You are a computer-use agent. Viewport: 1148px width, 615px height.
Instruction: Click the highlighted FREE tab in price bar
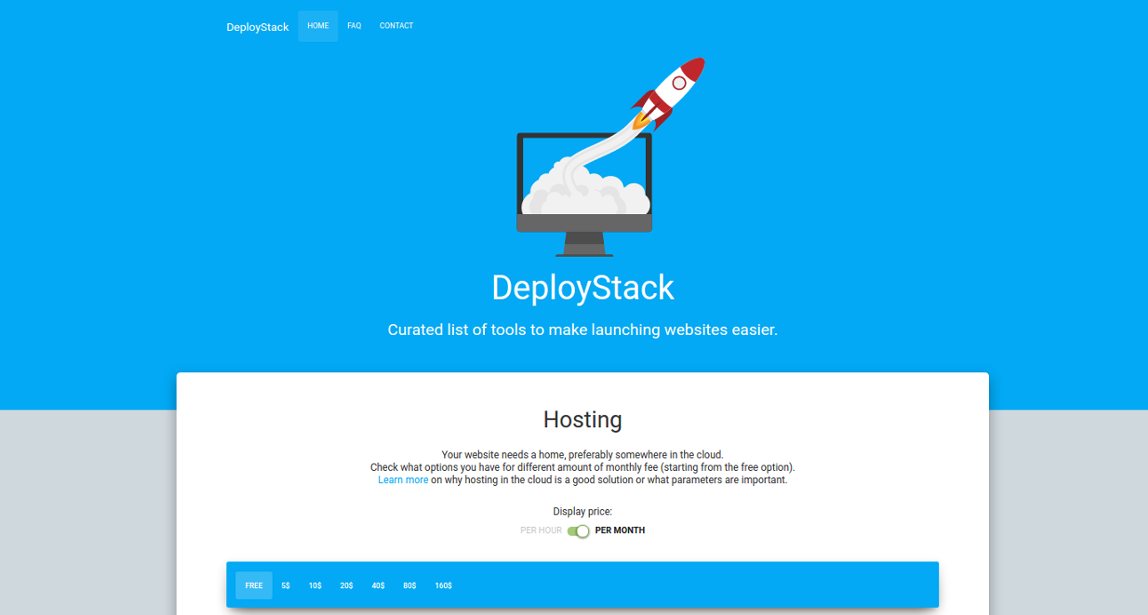coord(253,585)
